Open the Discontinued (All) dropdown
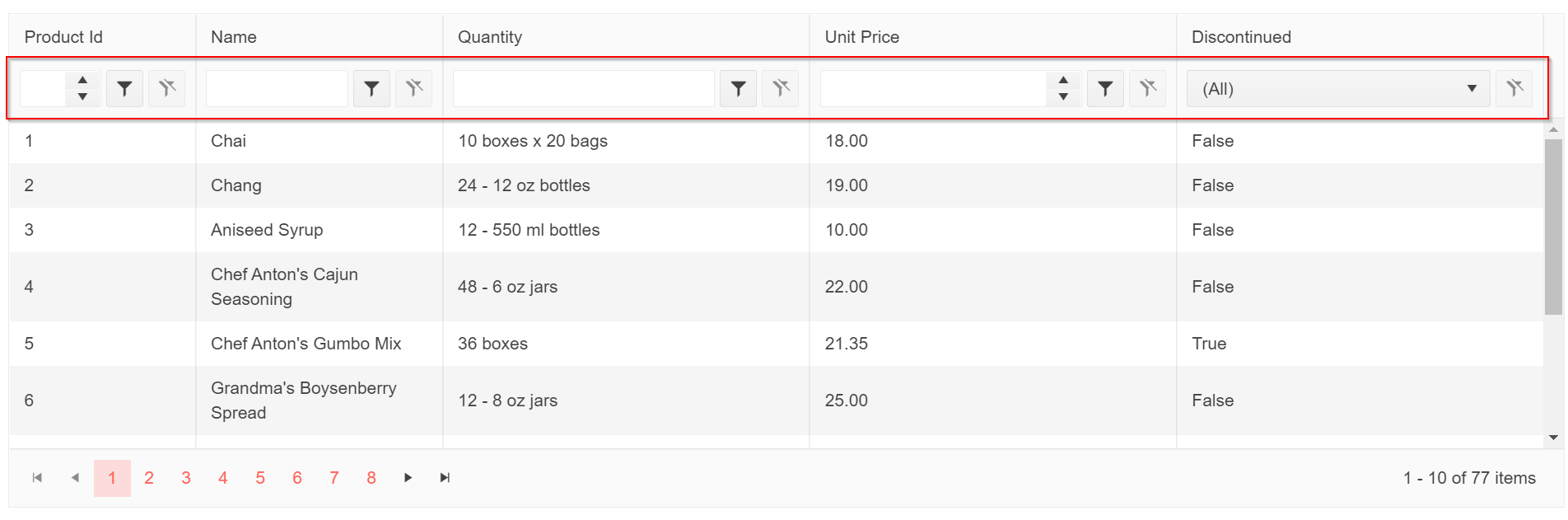Screen dimensions: 1568x520 click(x=1338, y=89)
